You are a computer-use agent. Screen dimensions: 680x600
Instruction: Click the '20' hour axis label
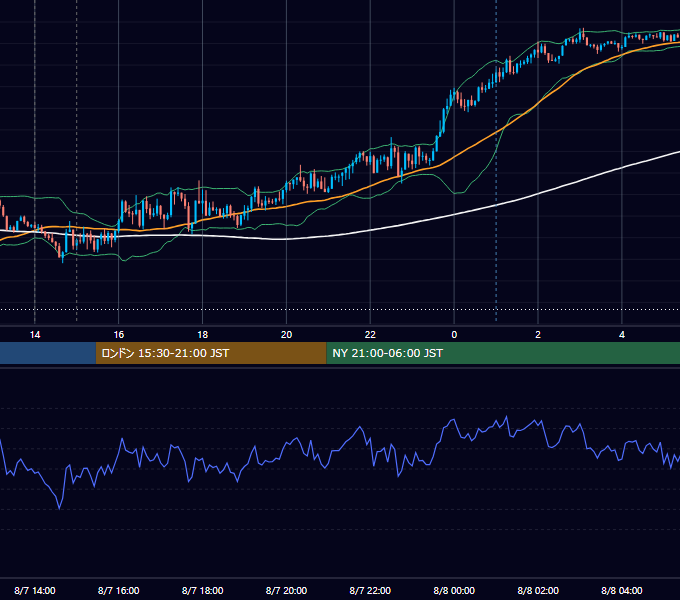(286, 335)
